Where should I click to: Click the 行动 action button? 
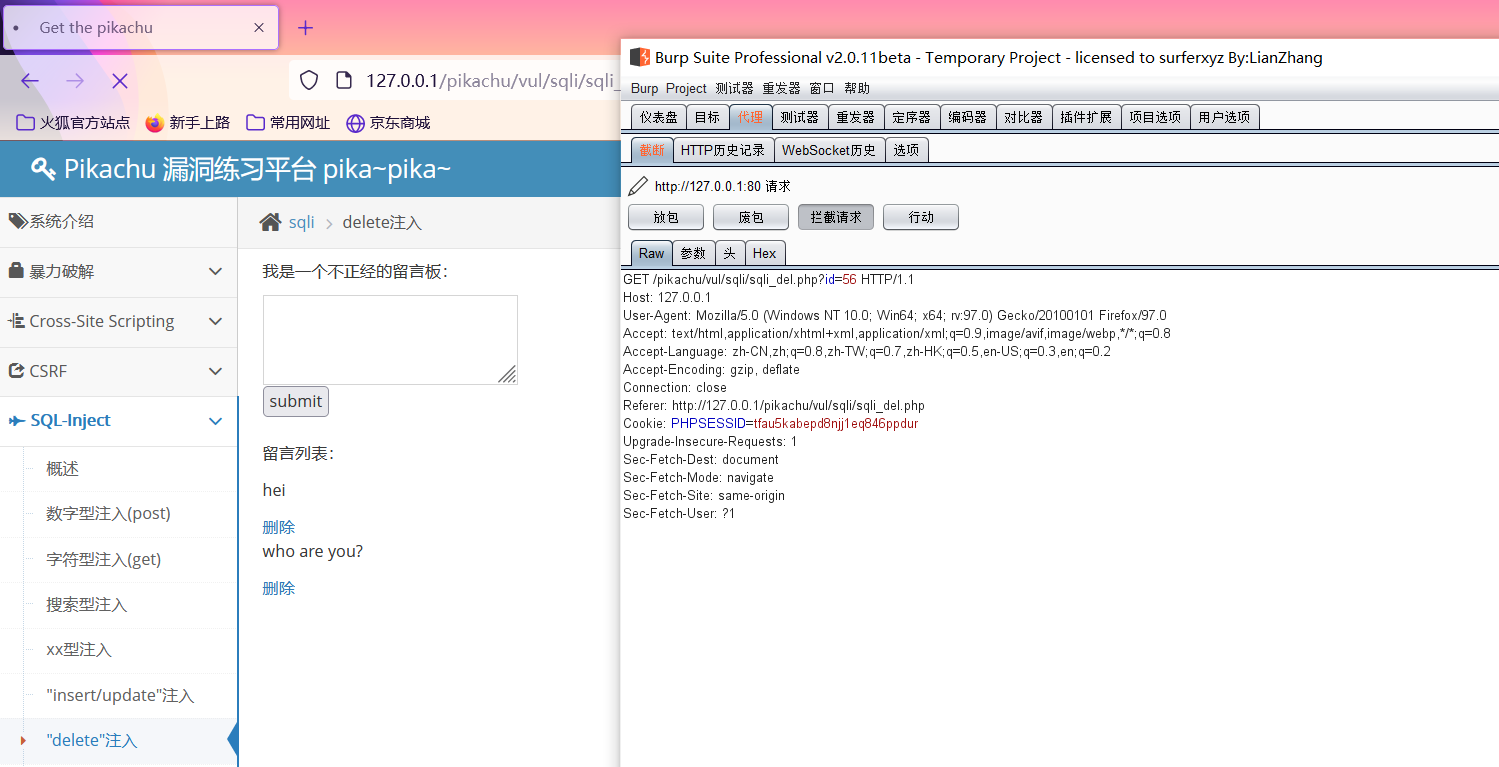coord(921,217)
